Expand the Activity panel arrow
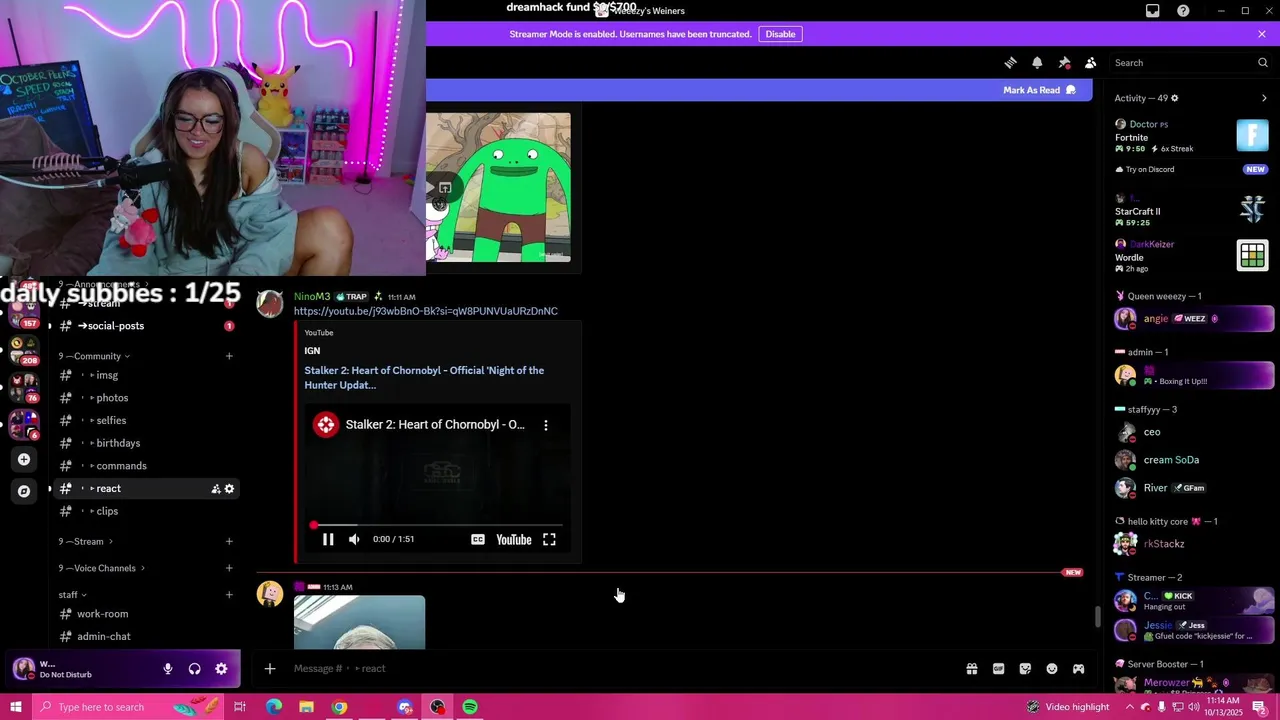 click(1264, 98)
